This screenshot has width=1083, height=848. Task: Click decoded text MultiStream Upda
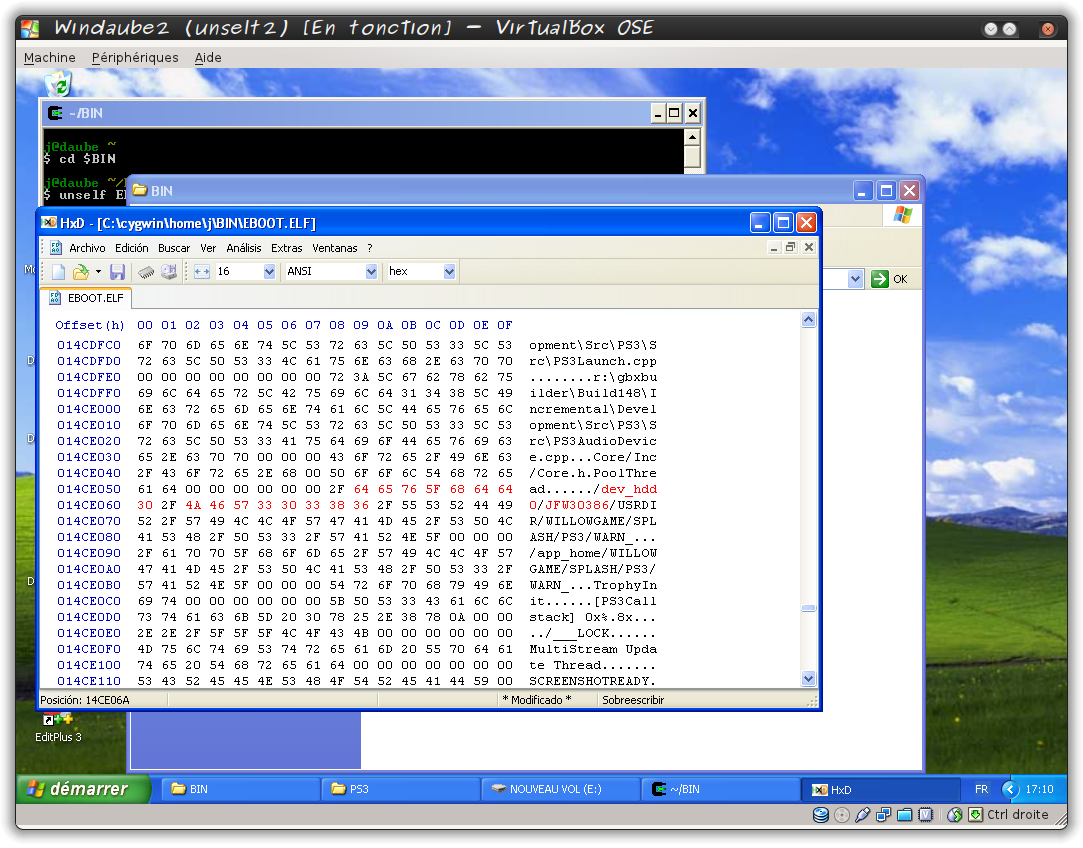[x=593, y=650]
